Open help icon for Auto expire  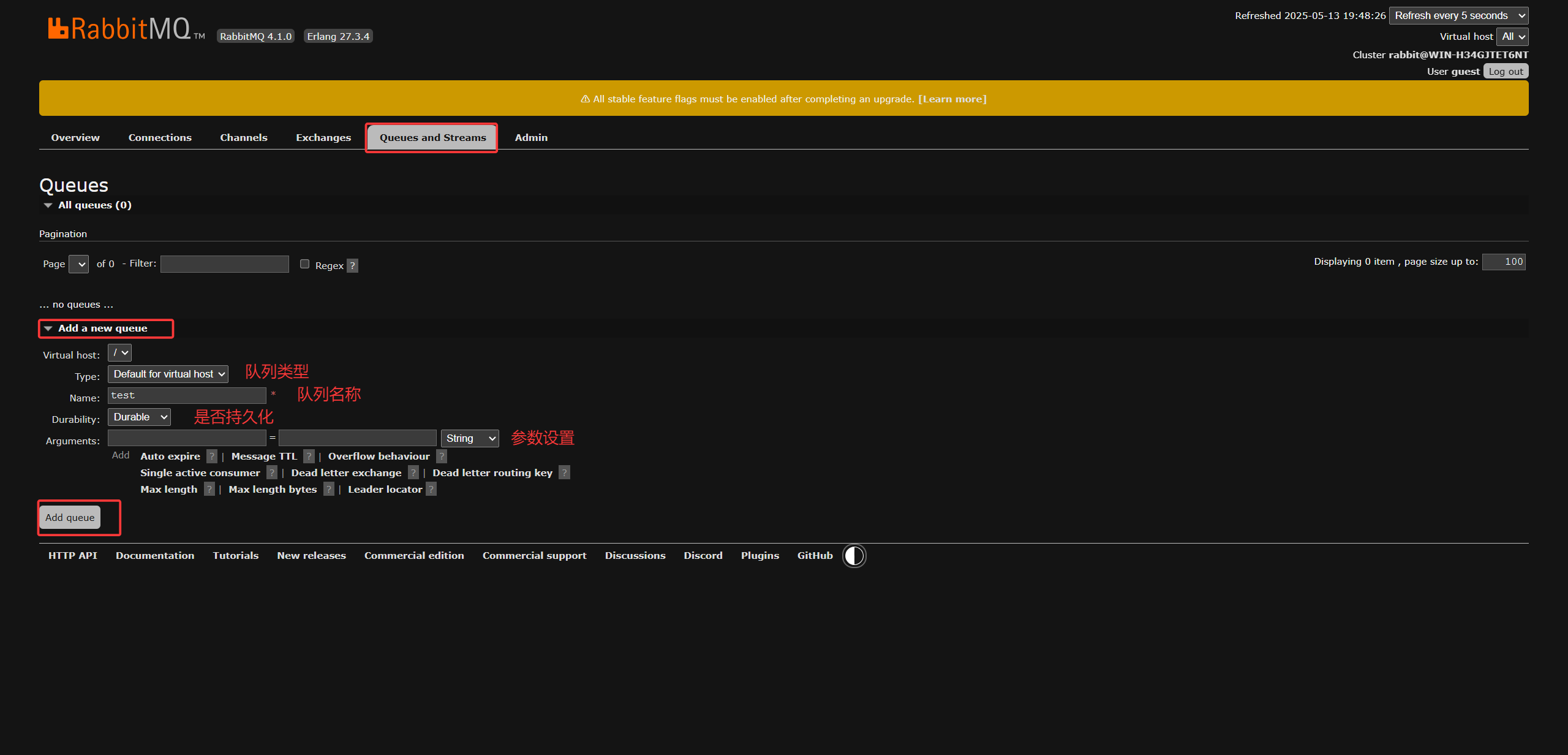(211, 456)
